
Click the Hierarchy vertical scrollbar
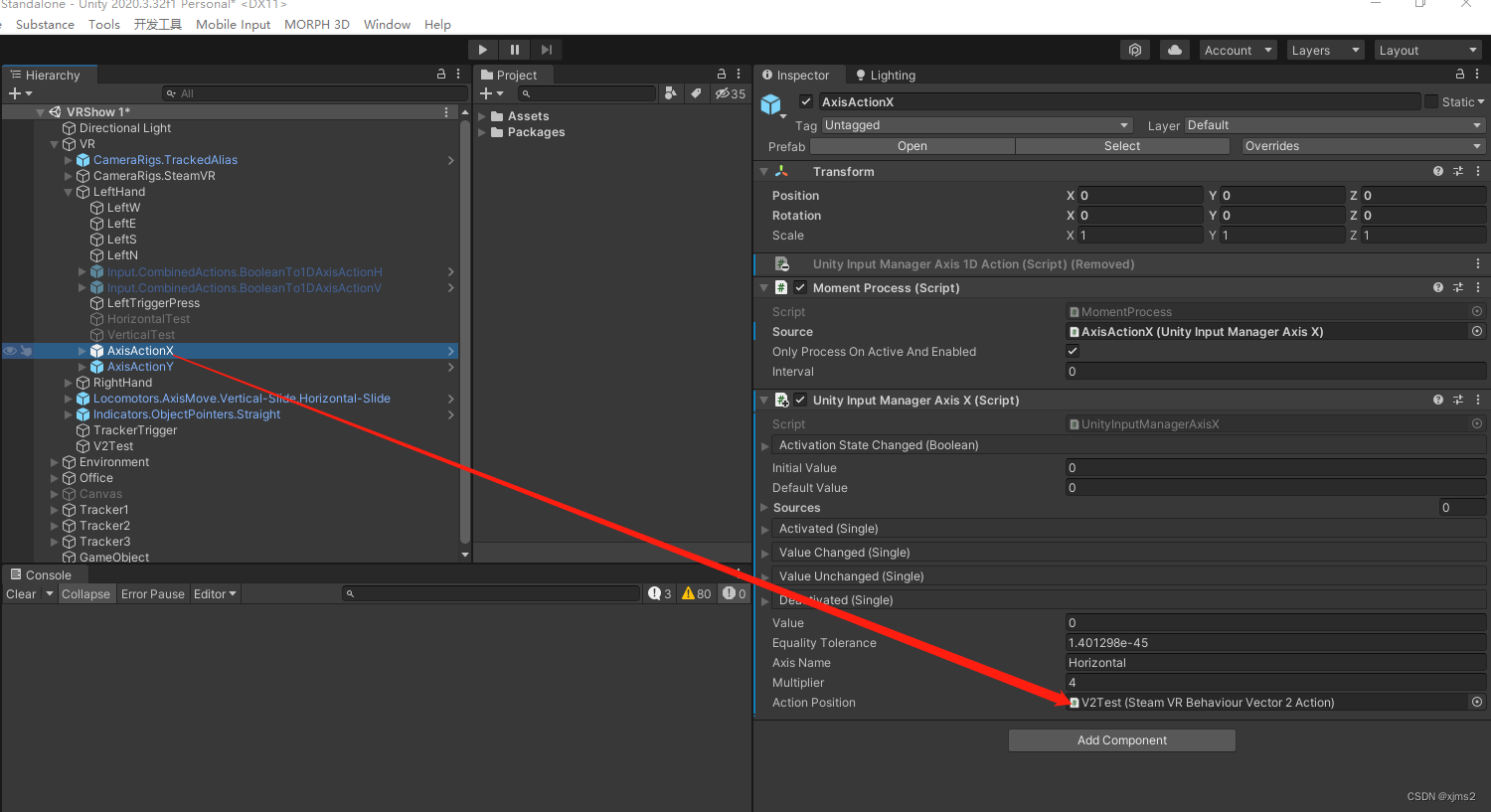(x=465, y=333)
